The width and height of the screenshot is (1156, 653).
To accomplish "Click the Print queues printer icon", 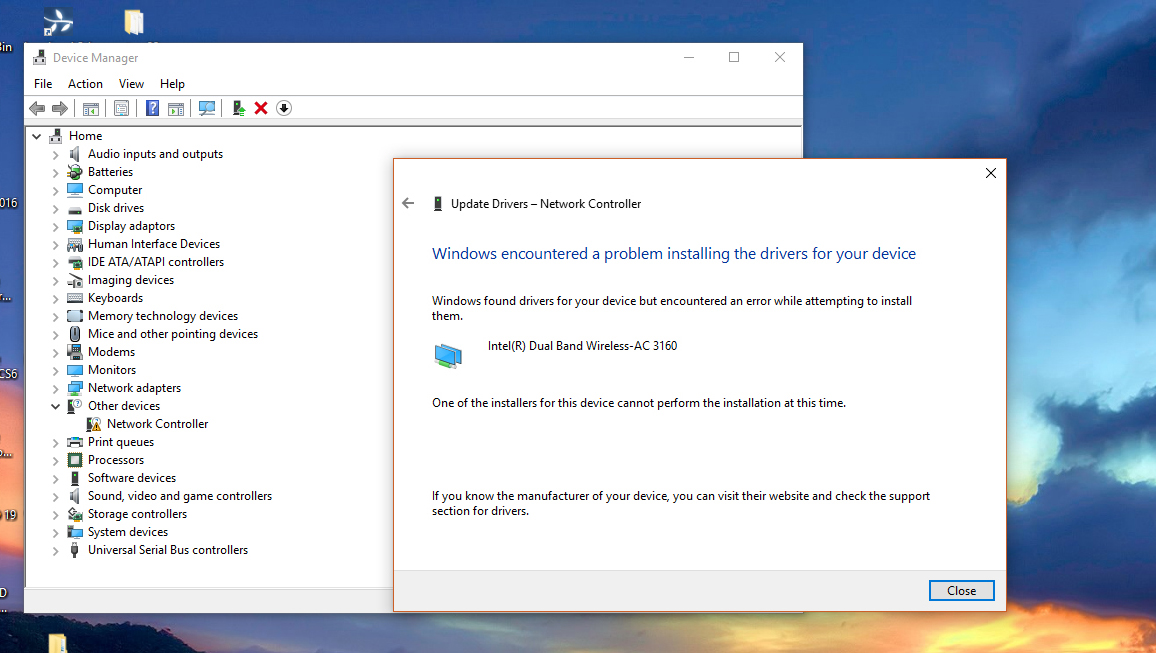I will pos(74,442).
